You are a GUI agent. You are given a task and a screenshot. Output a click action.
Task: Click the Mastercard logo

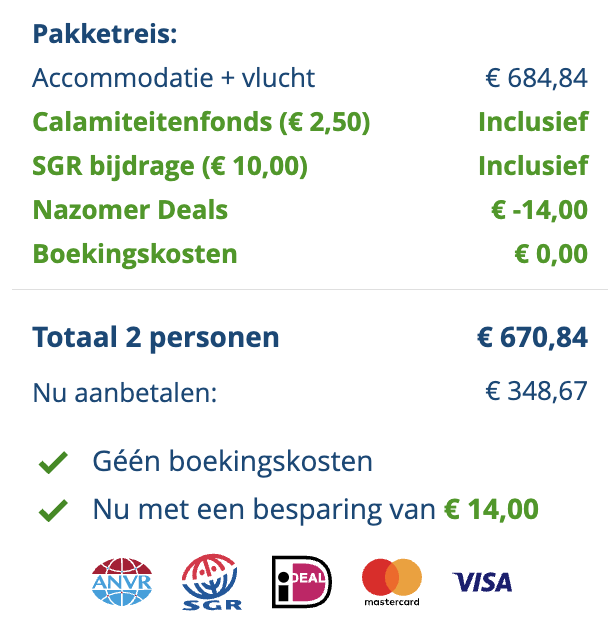(x=392, y=581)
